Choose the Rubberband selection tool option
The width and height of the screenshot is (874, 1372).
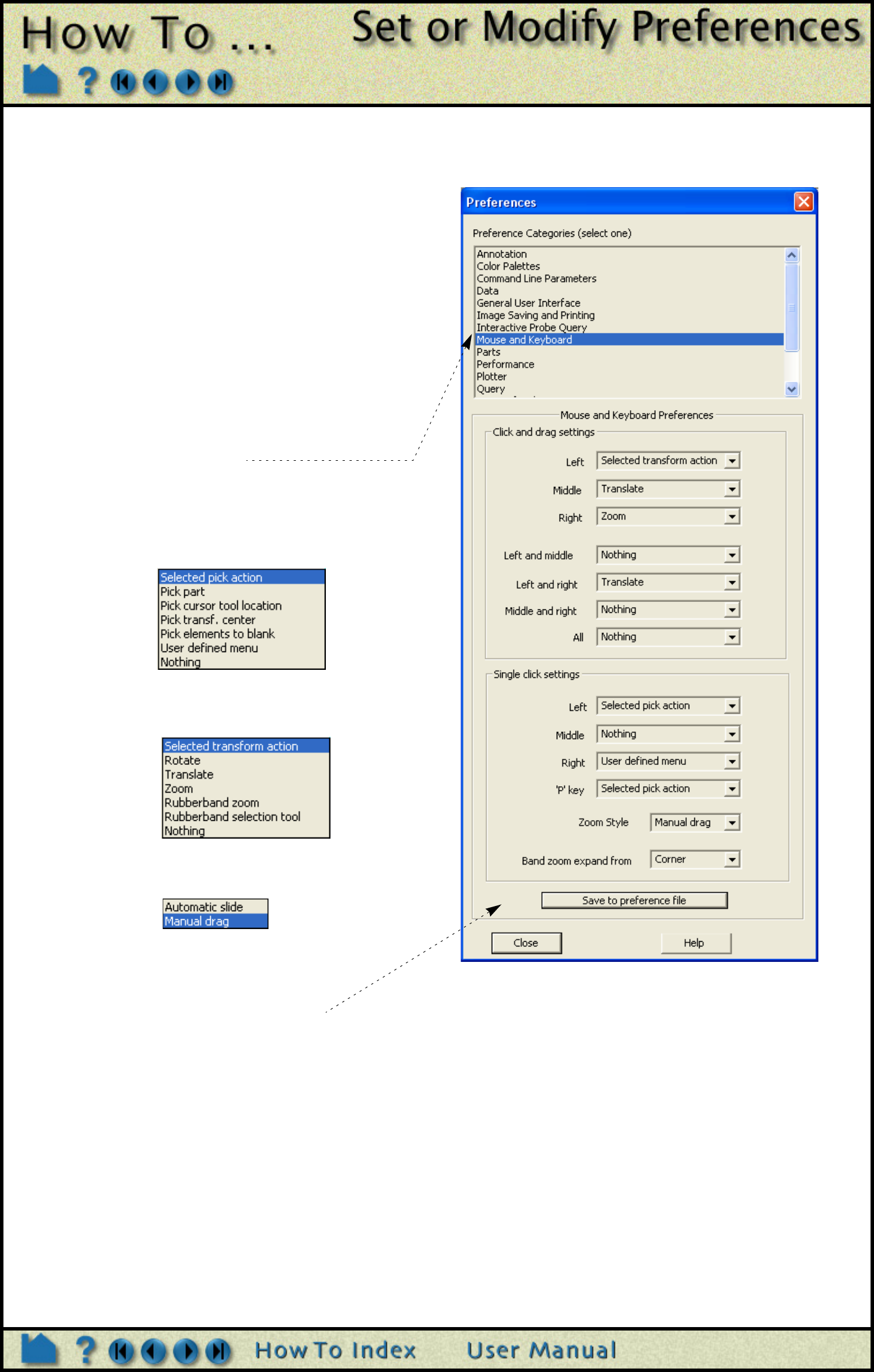point(246,817)
